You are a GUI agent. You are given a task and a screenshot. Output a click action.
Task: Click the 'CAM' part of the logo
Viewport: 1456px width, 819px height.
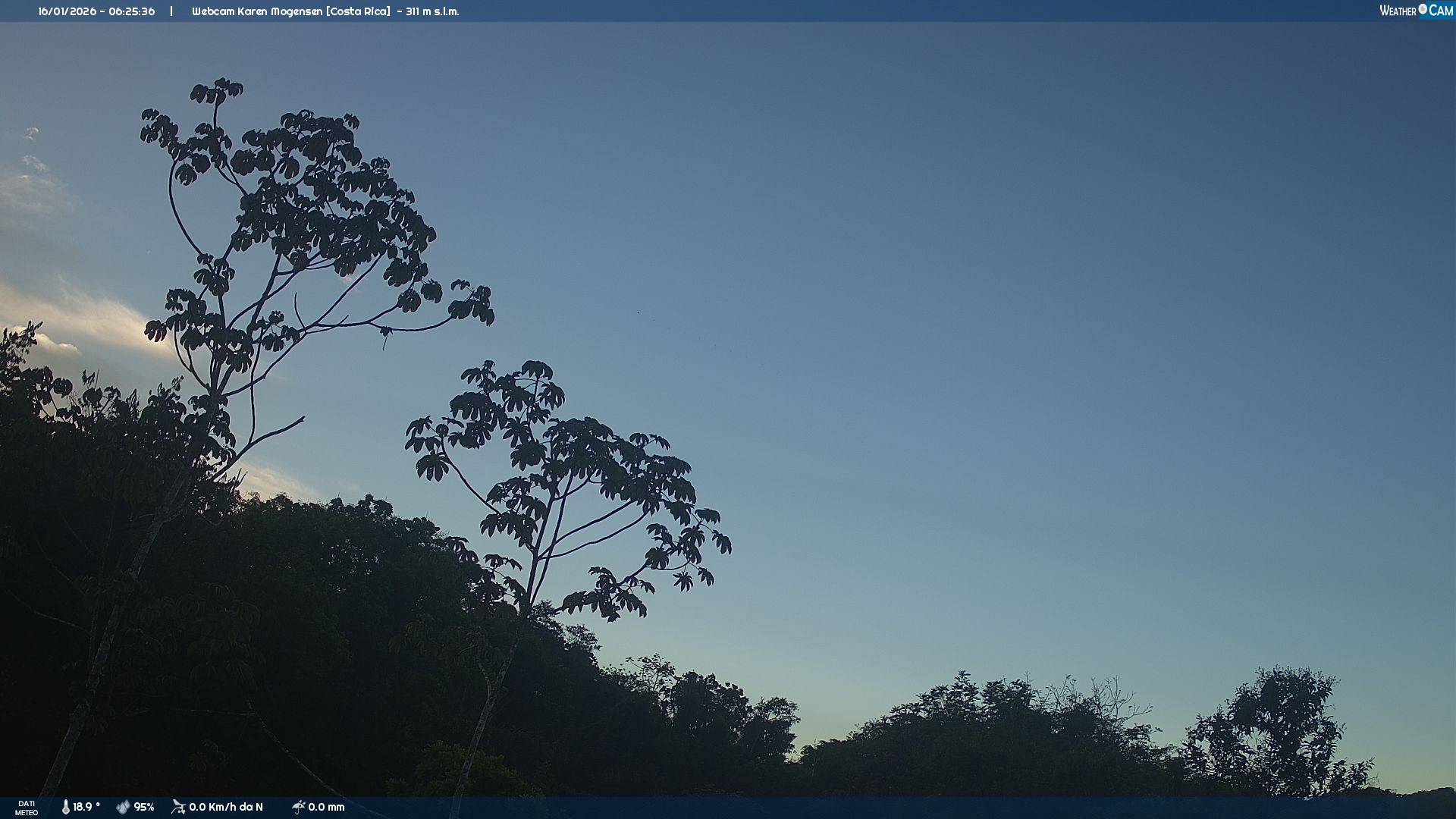1441,11
